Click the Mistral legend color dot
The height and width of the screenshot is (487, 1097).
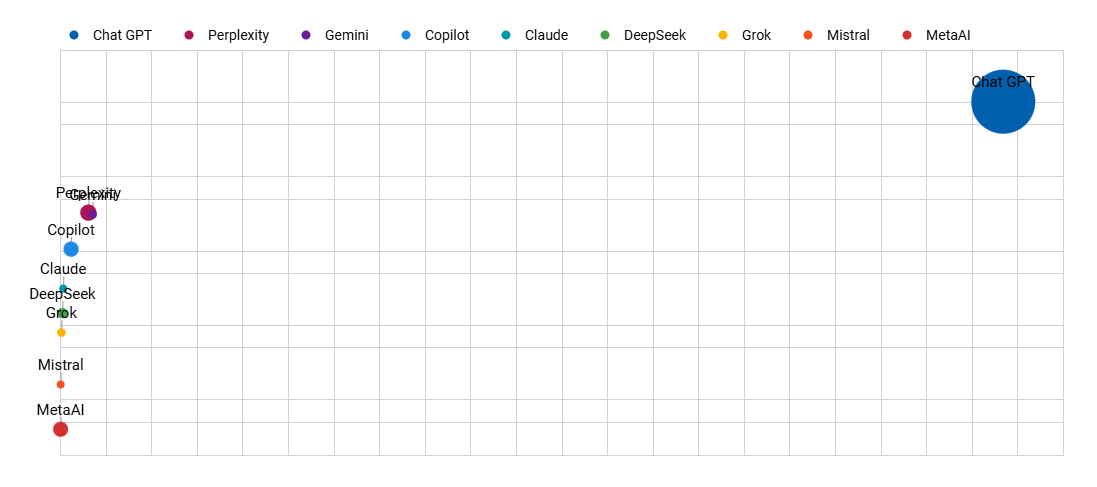[x=808, y=36]
